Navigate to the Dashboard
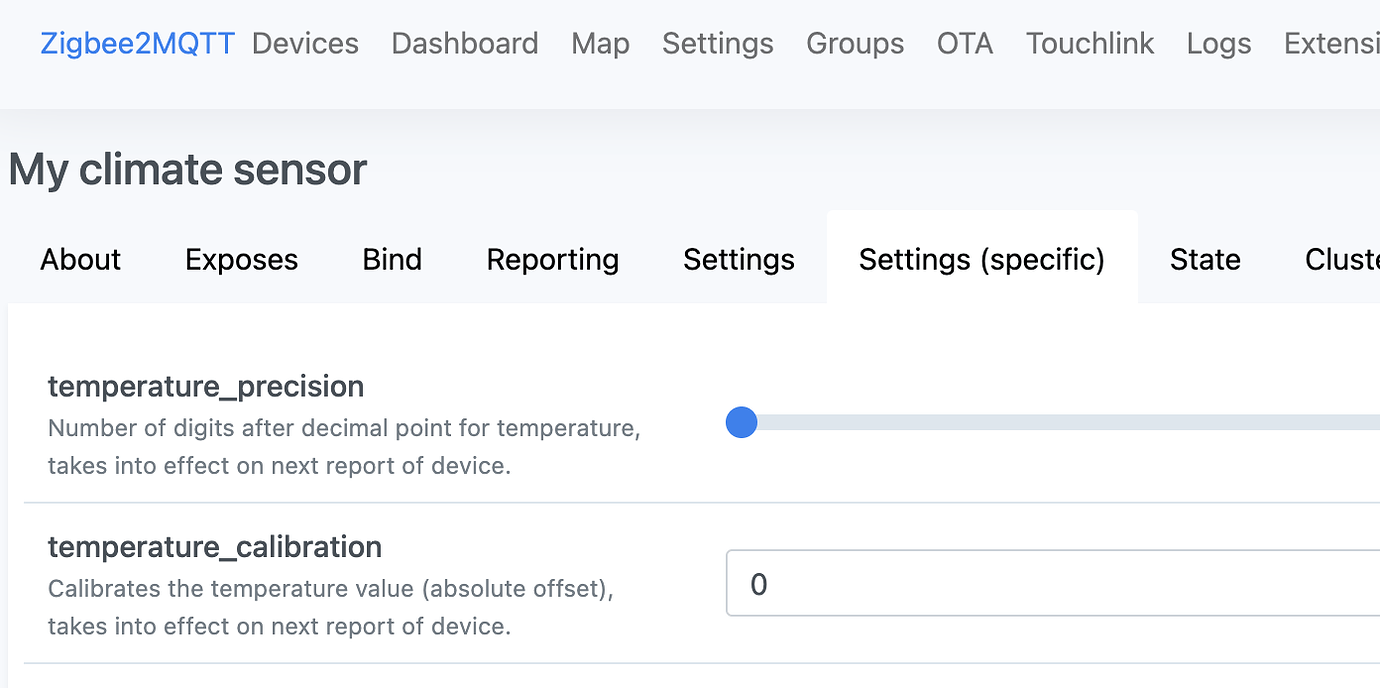The image size is (1380, 688). (465, 43)
